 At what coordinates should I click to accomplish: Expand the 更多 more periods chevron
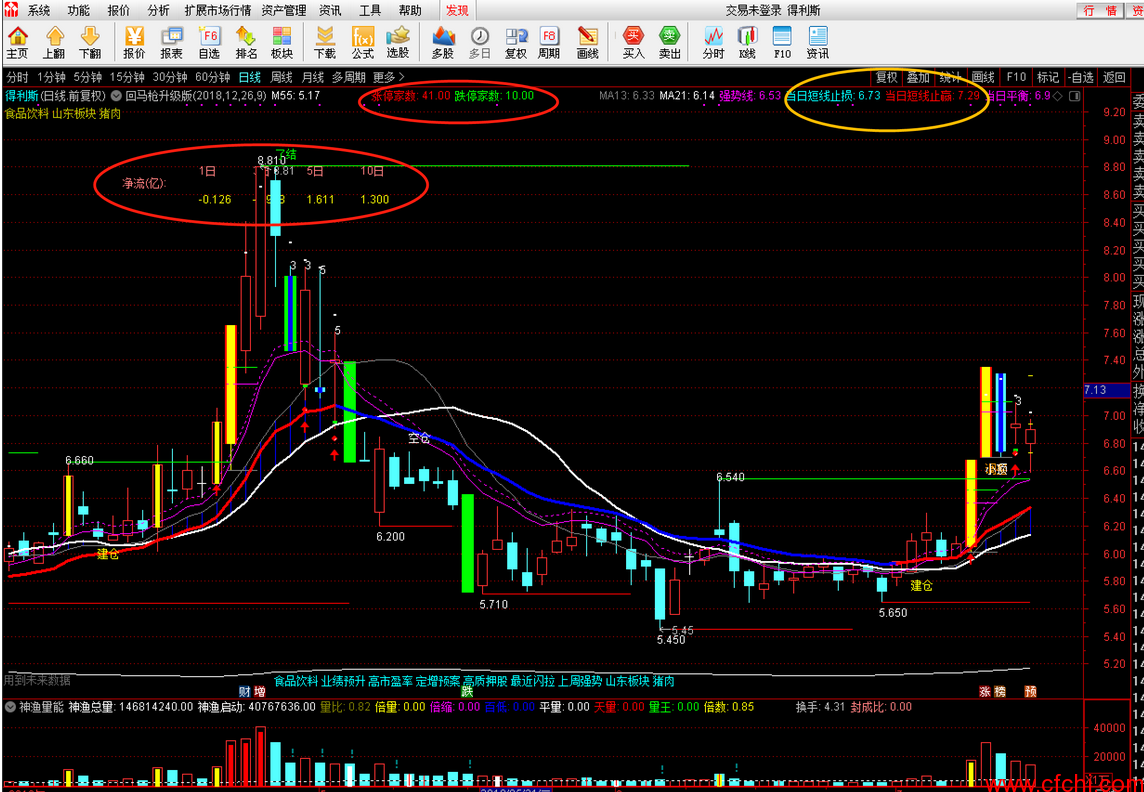point(388,77)
